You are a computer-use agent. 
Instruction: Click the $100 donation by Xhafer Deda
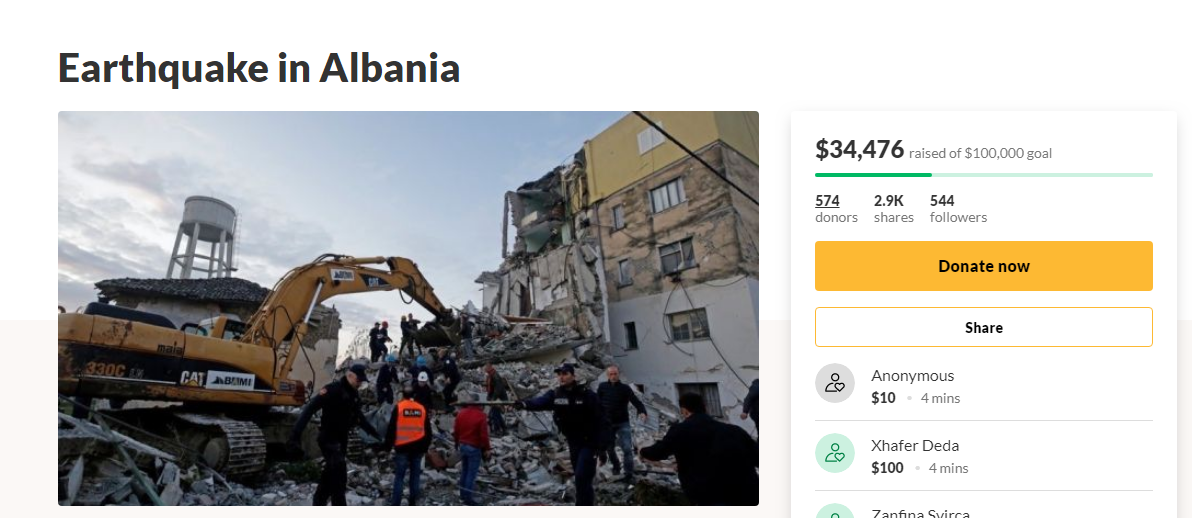click(x=887, y=468)
